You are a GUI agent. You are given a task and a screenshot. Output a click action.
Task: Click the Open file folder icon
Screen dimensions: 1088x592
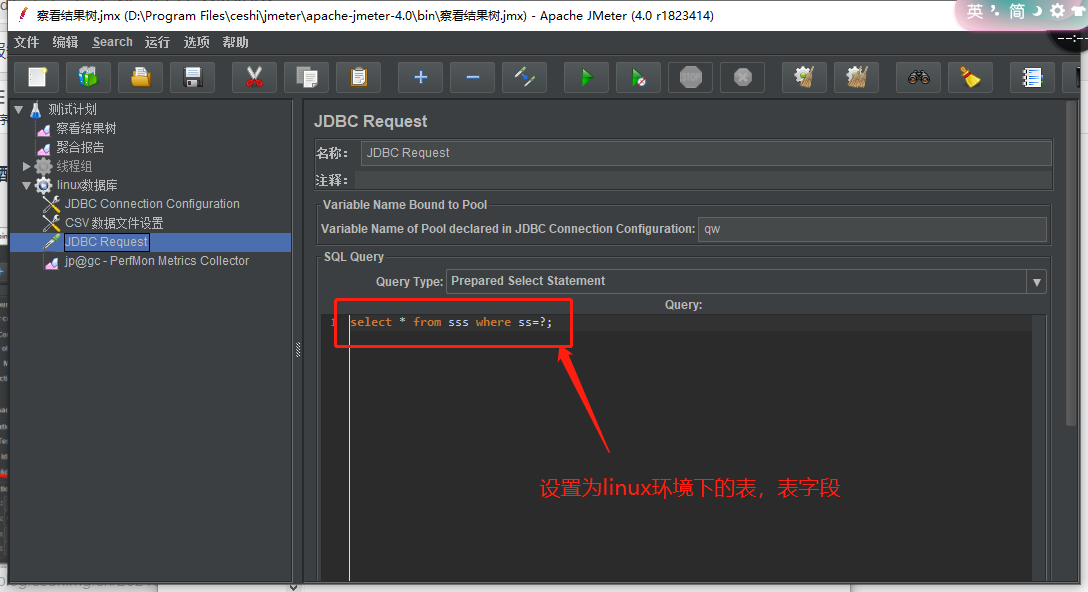(140, 77)
